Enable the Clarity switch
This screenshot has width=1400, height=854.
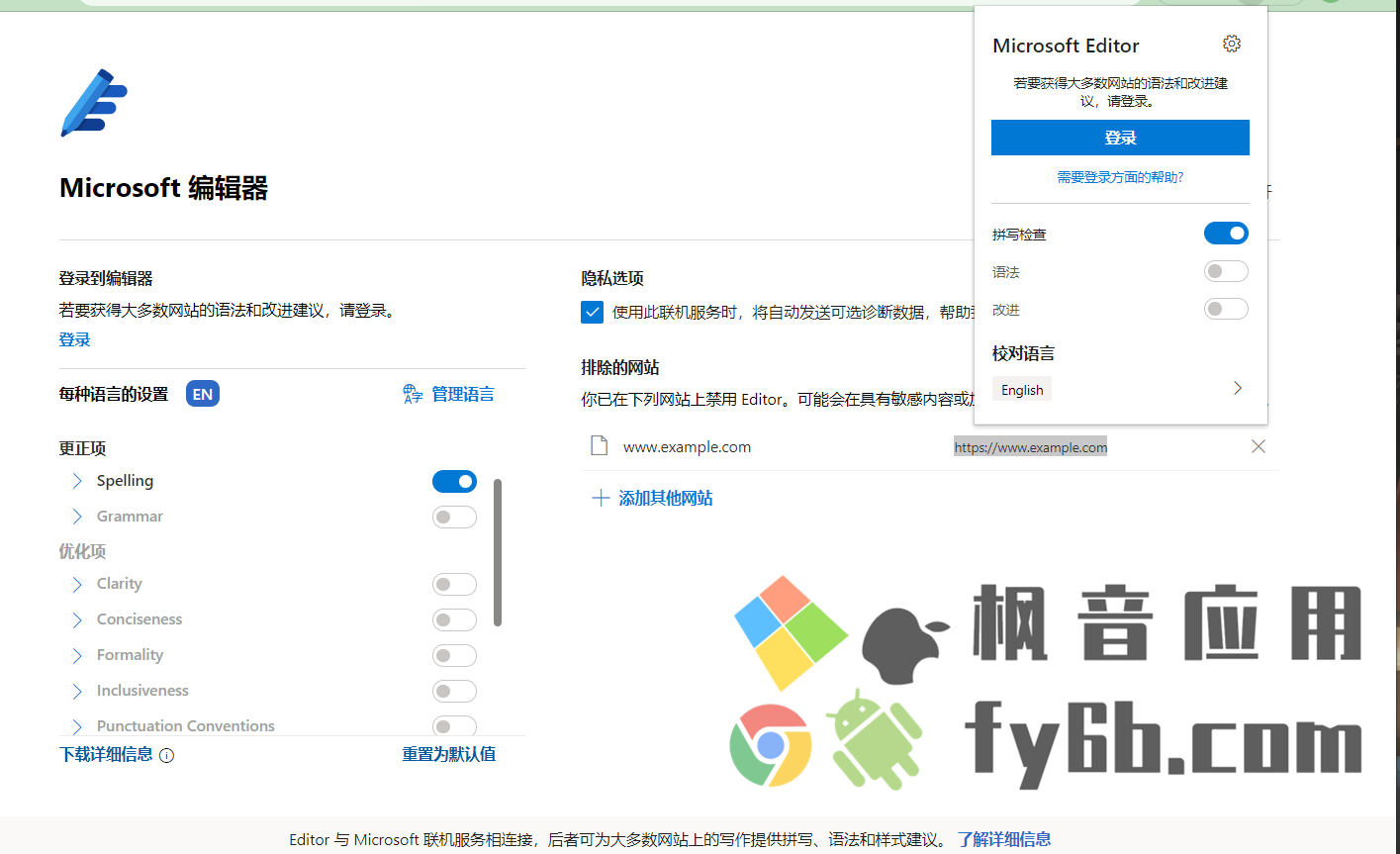tap(454, 584)
